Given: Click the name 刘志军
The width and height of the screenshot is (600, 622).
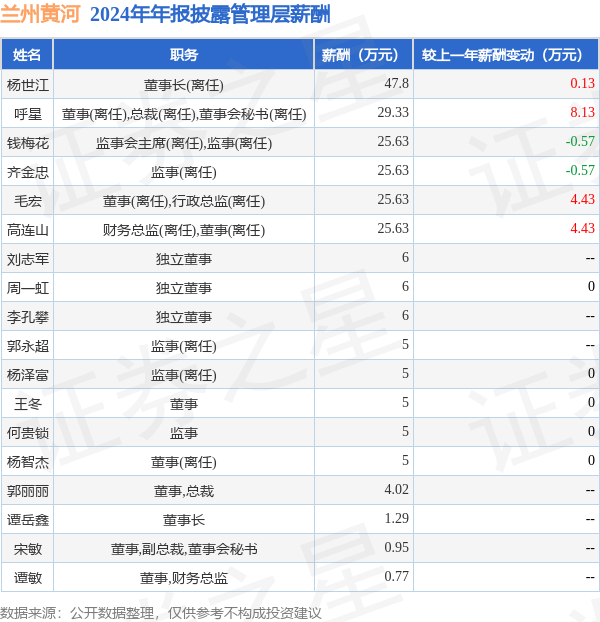Looking at the screenshot, I should coord(28,259).
